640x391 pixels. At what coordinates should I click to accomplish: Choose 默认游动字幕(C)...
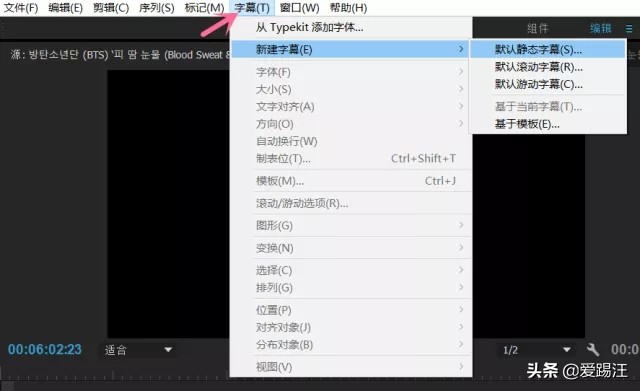548,84
